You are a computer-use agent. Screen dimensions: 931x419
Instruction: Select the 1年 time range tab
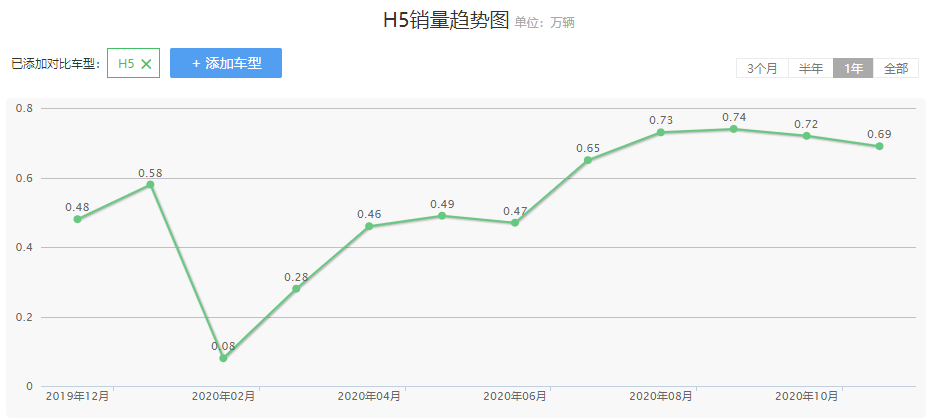(853, 68)
